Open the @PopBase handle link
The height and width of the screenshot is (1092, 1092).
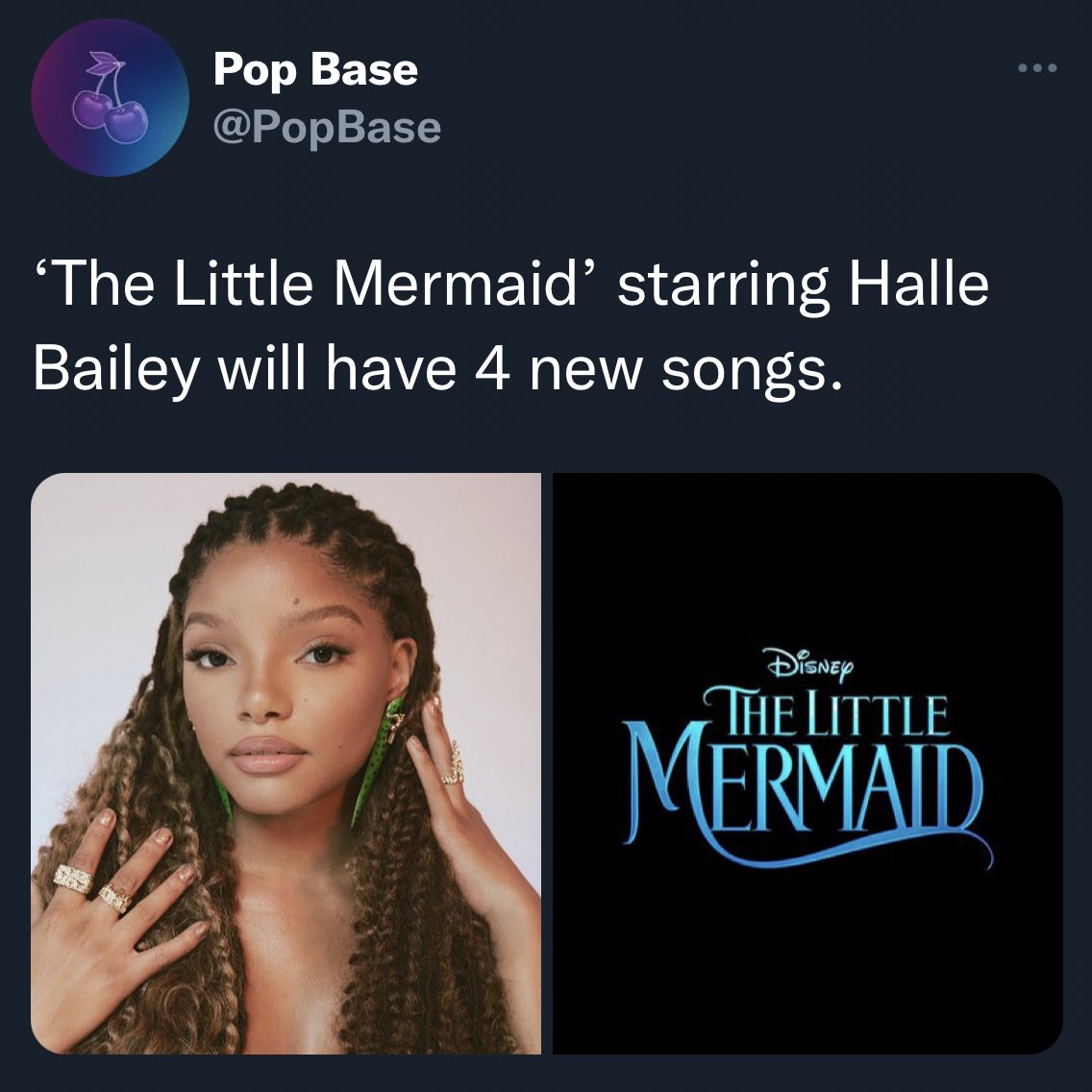[327, 128]
